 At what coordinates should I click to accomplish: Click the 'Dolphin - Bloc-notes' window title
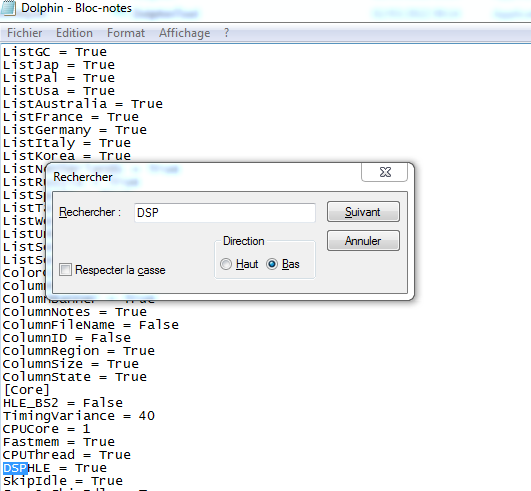[77, 8]
